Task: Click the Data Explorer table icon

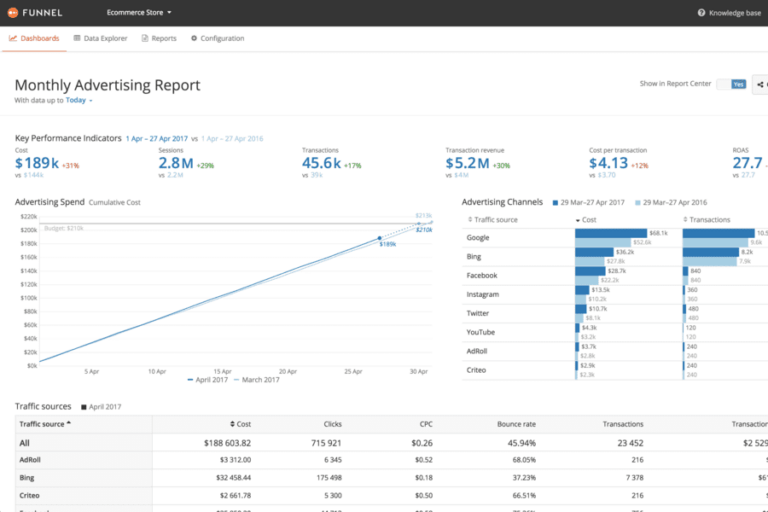Action: [77, 39]
